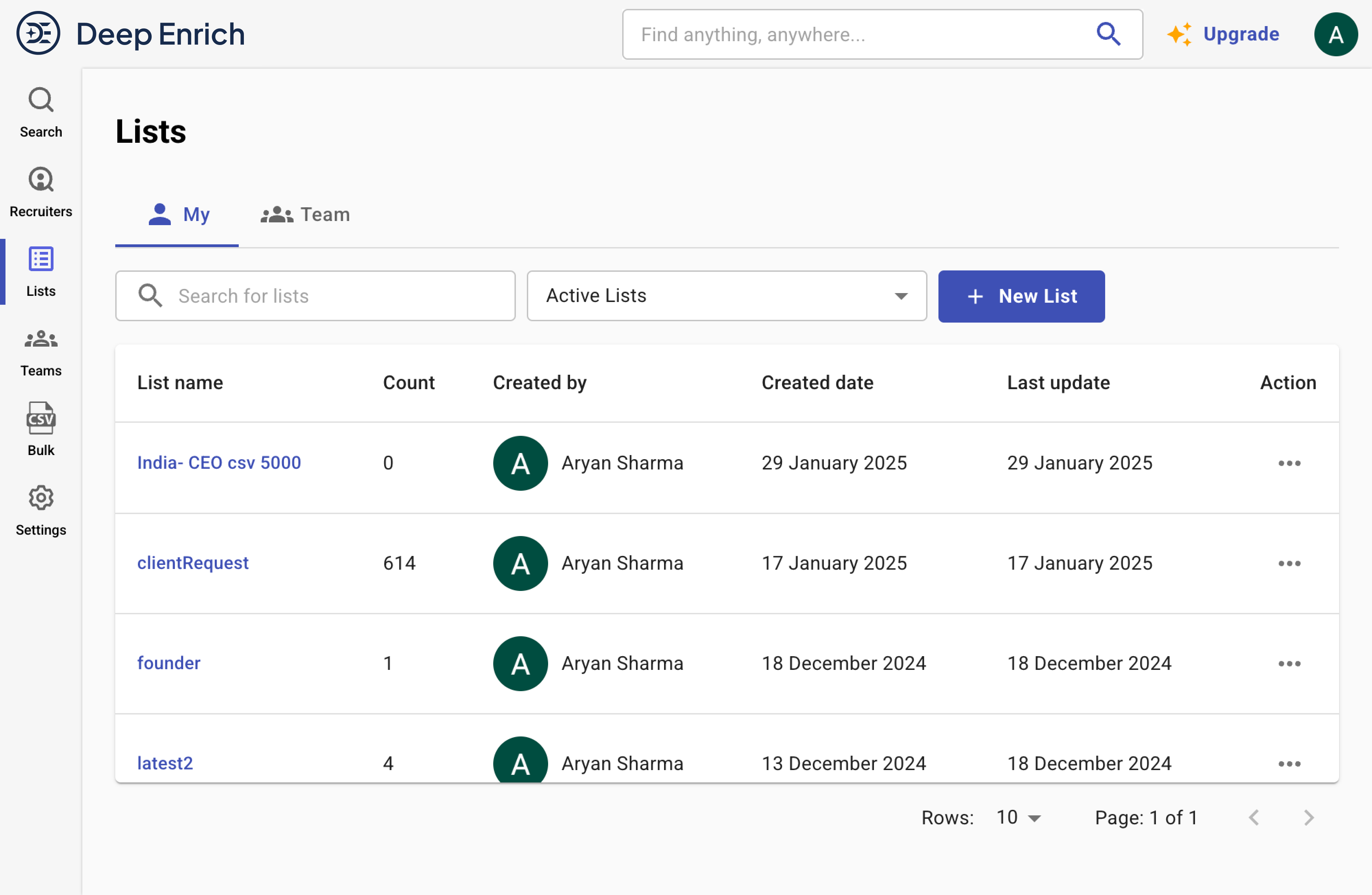Click the Deep Enrich logo
This screenshot has width=1372, height=895.
pyautogui.click(x=38, y=33)
